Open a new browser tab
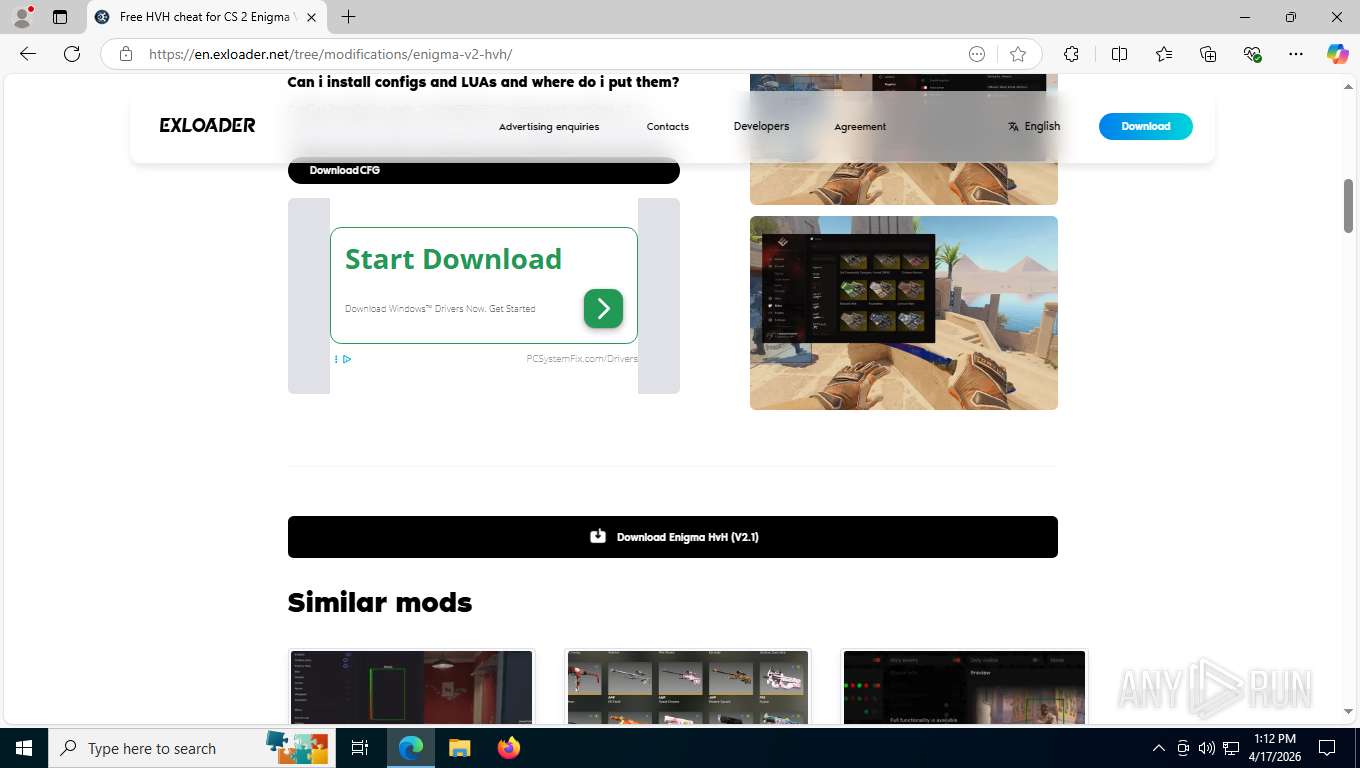Image resolution: width=1360 pixels, height=768 pixels. (x=348, y=17)
